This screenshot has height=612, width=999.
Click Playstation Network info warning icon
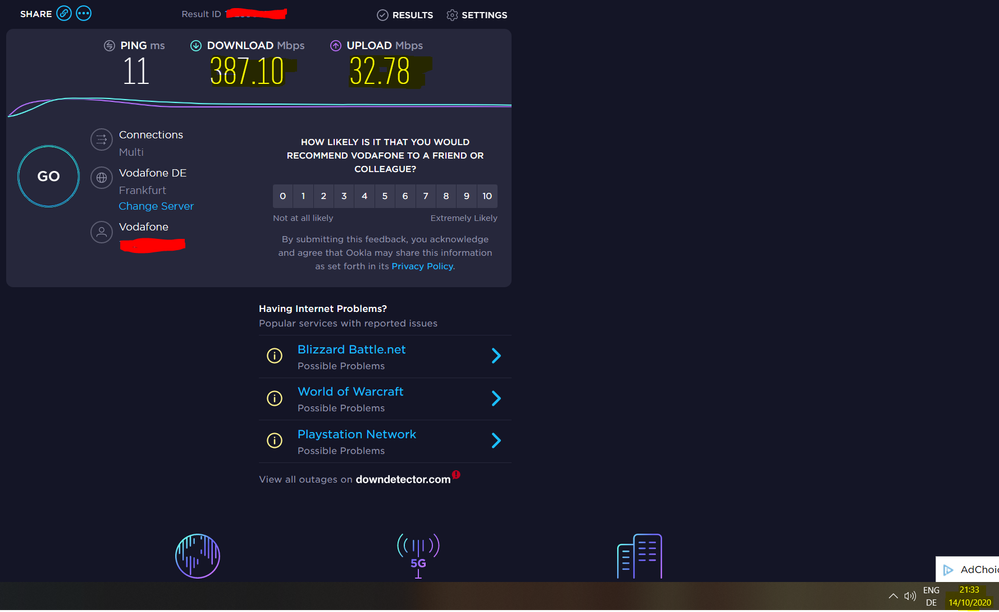pos(275,441)
